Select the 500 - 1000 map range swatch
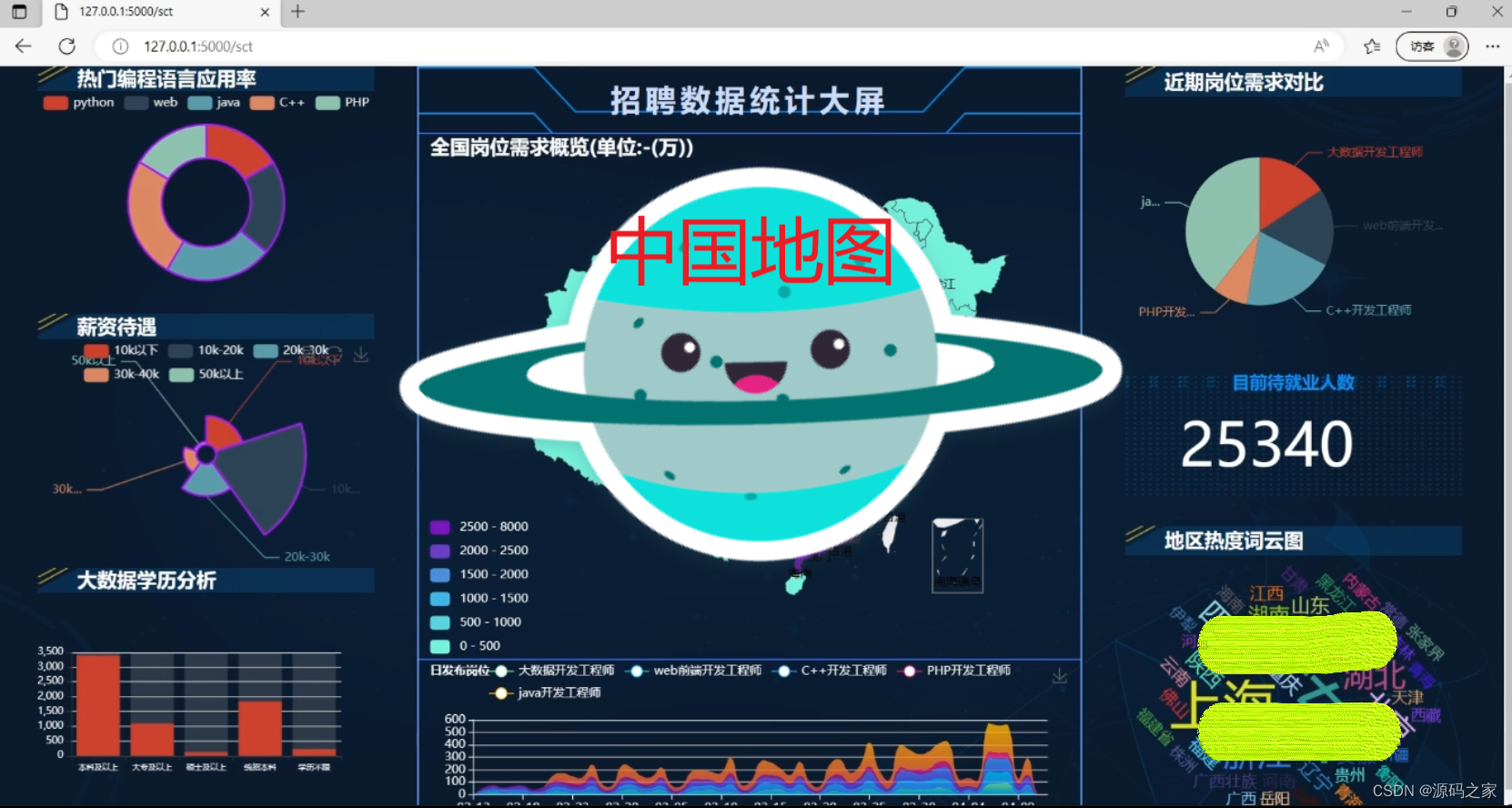 439,622
